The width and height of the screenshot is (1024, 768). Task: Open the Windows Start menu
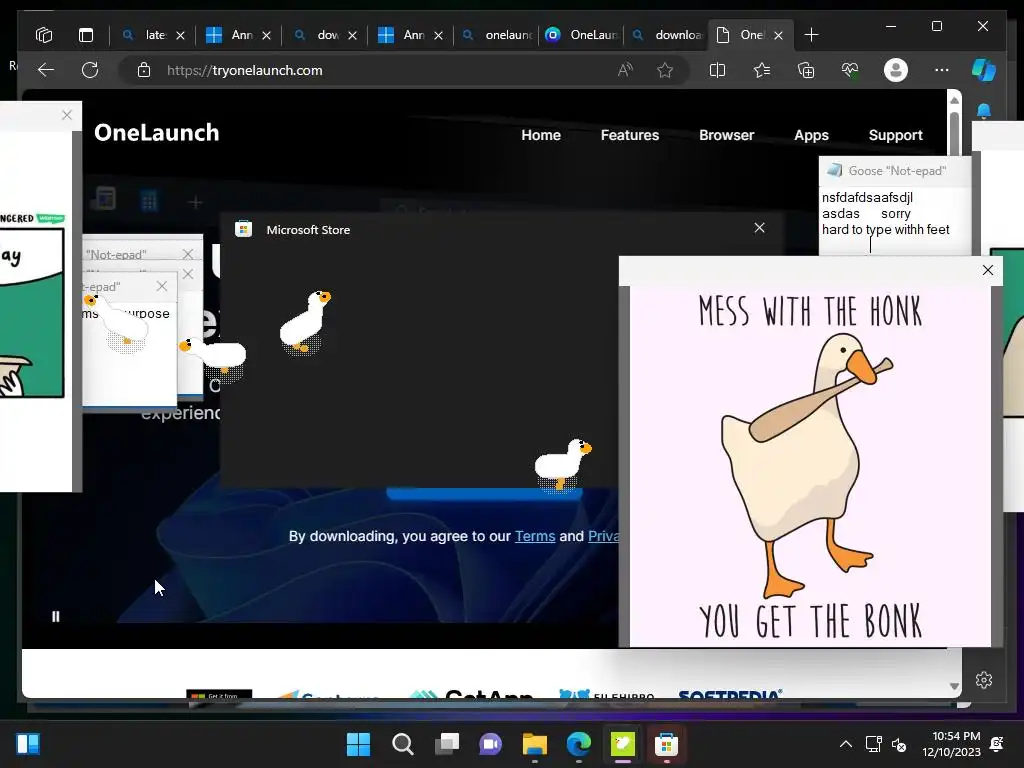pyautogui.click(x=358, y=744)
